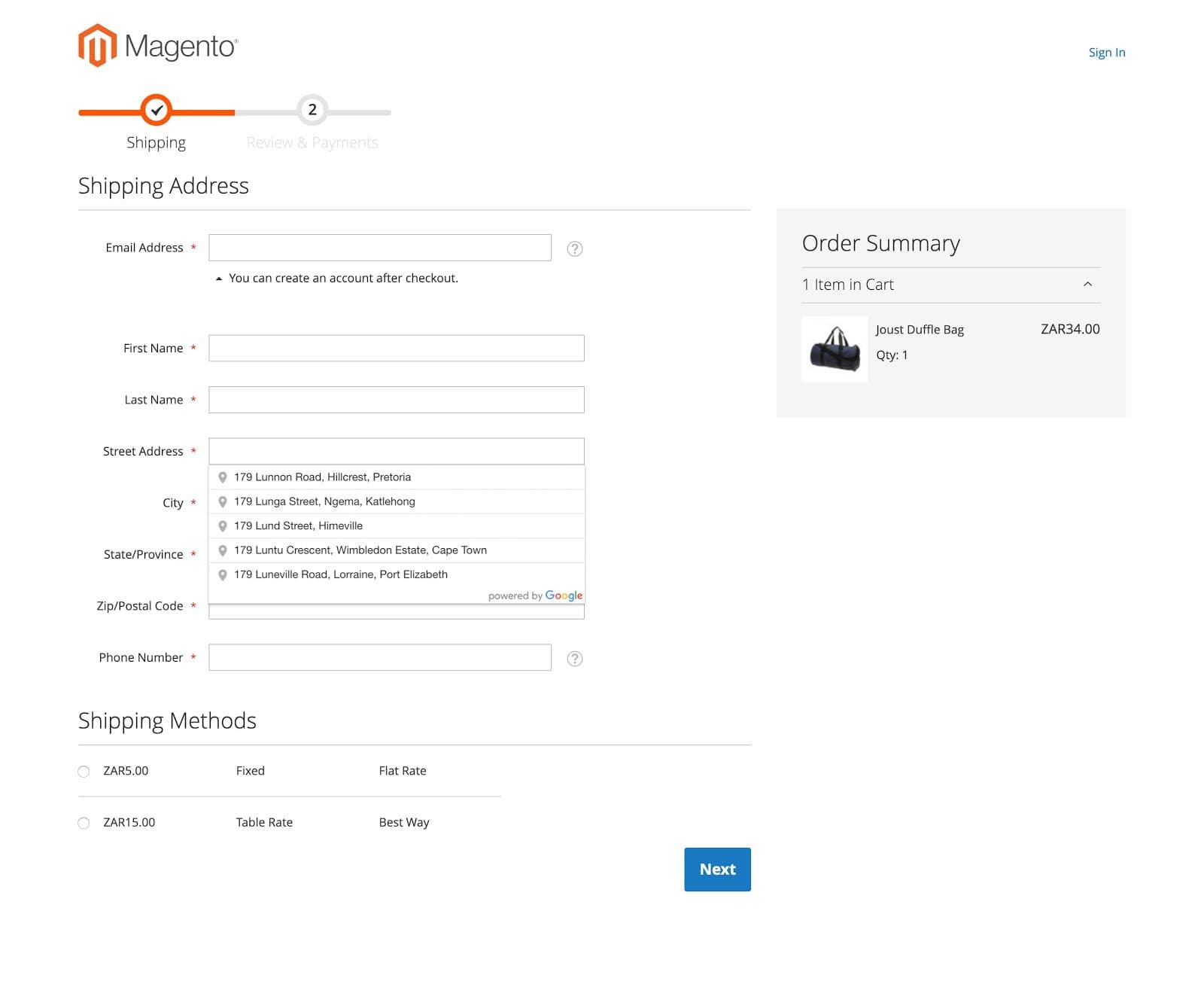Image resolution: width=1204 pixels, height=993 pixels.
Task: Collapse the account creation notice
Action: (218, 278)
